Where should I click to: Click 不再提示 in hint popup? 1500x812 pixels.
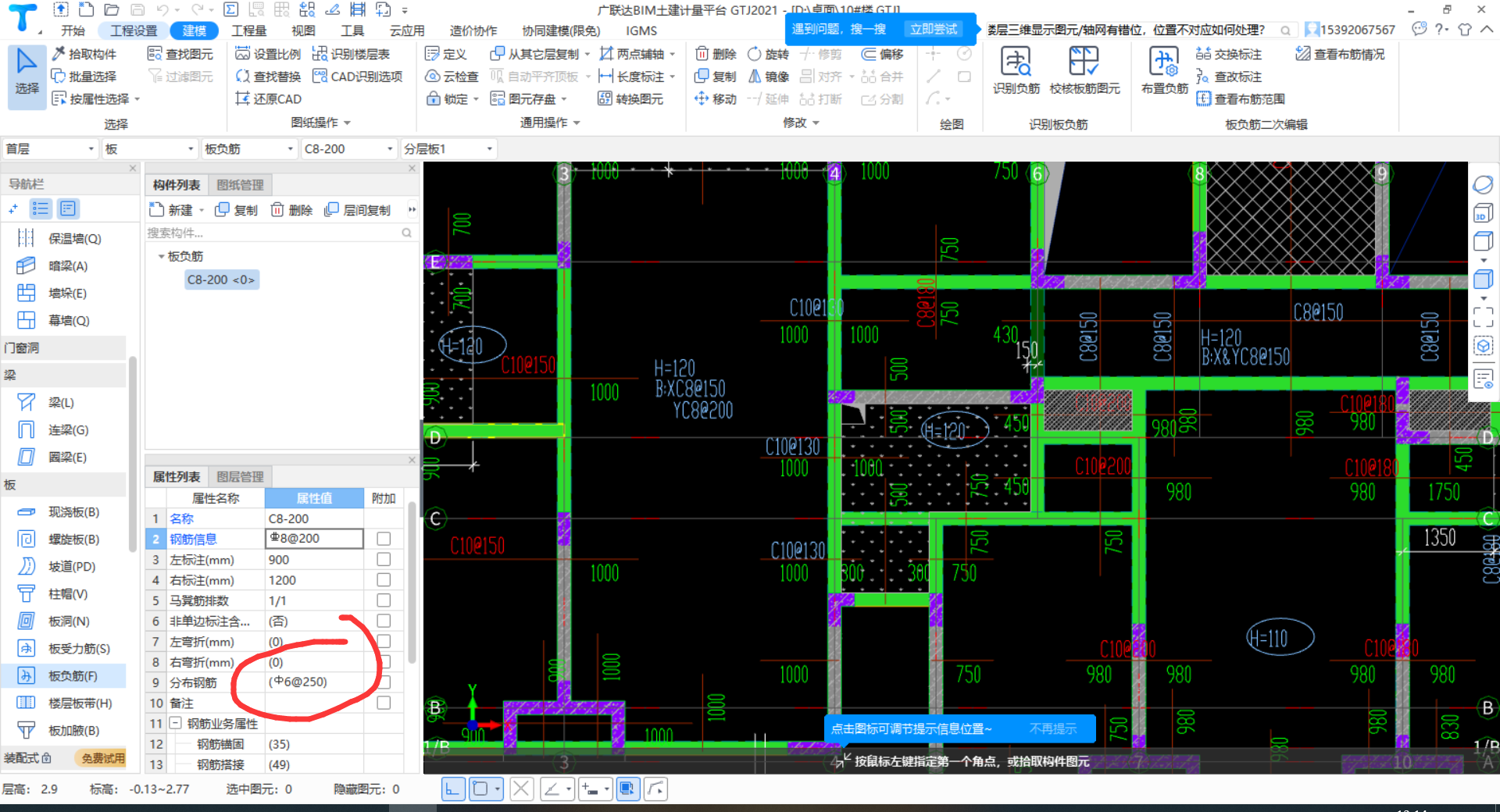[1052, 728]
